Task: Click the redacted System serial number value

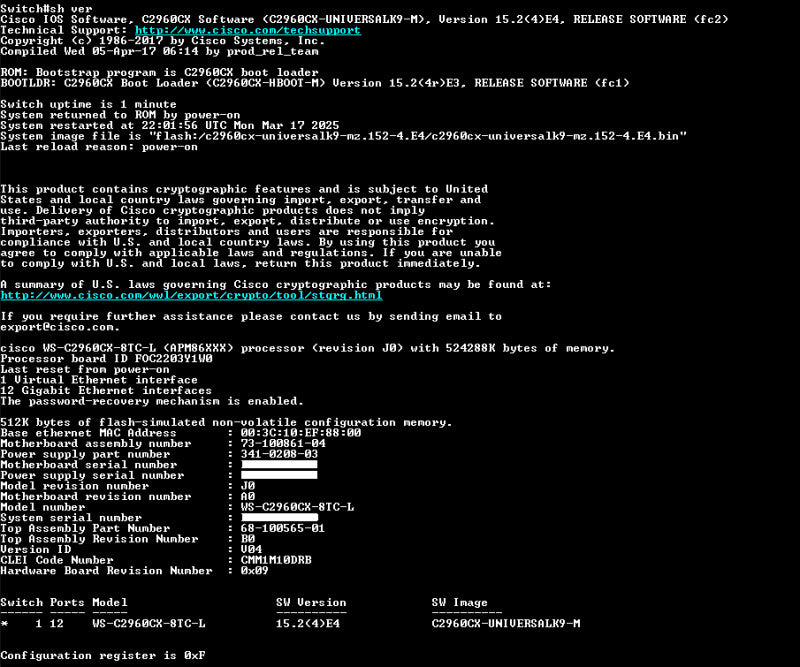Action: point(280,518)
